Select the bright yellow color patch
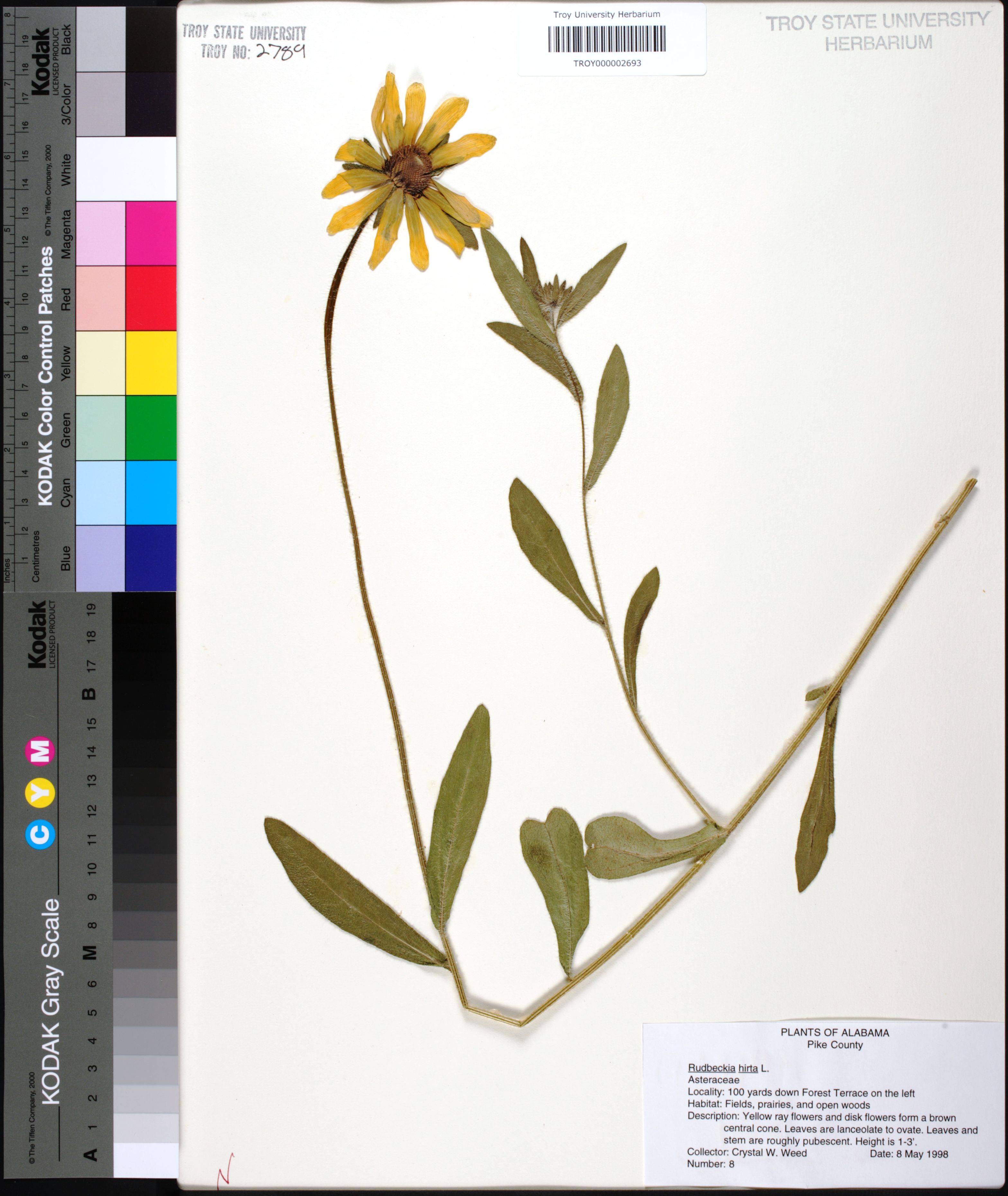 coord(151,363)
